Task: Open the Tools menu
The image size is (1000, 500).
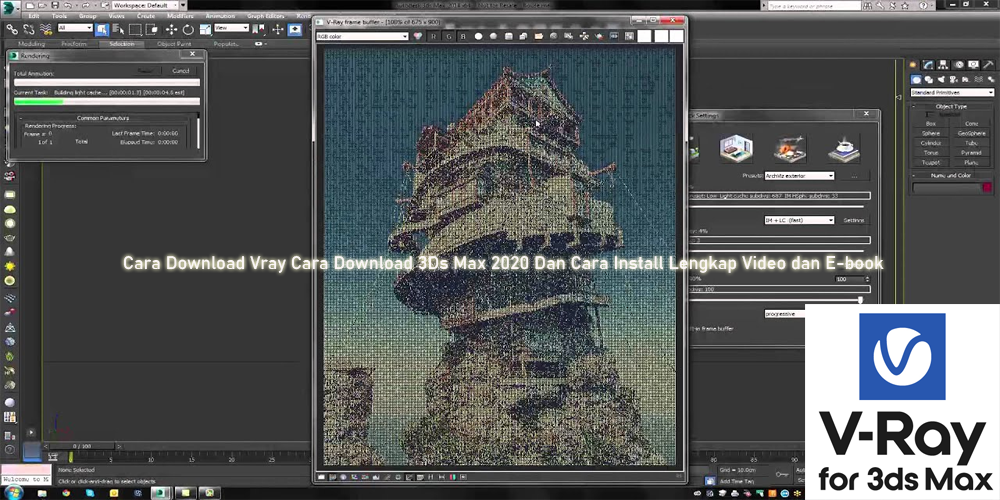Action: (59, 16)
